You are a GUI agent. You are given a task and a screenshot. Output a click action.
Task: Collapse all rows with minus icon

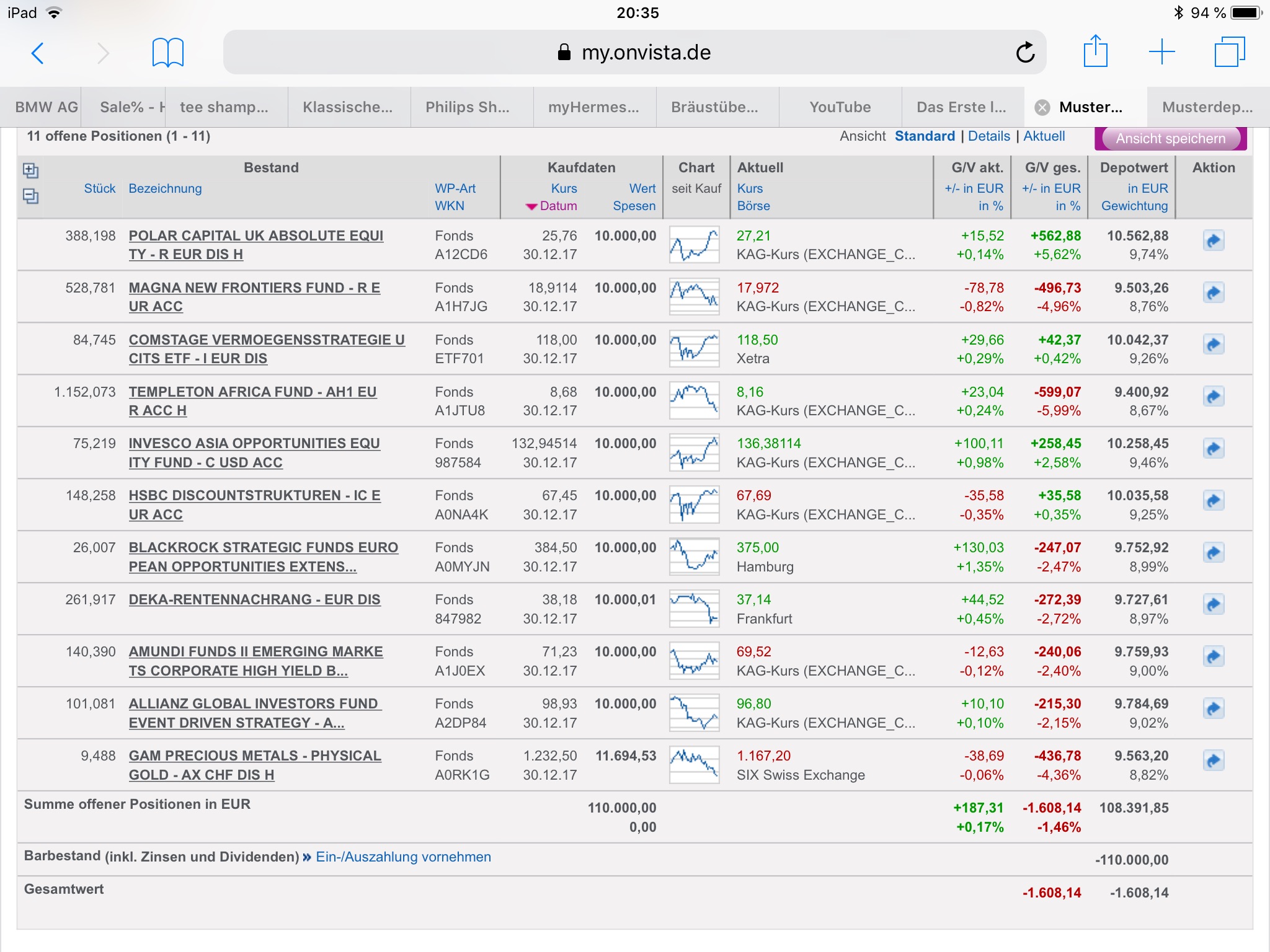pyautogui.click(x=30, y=196)
